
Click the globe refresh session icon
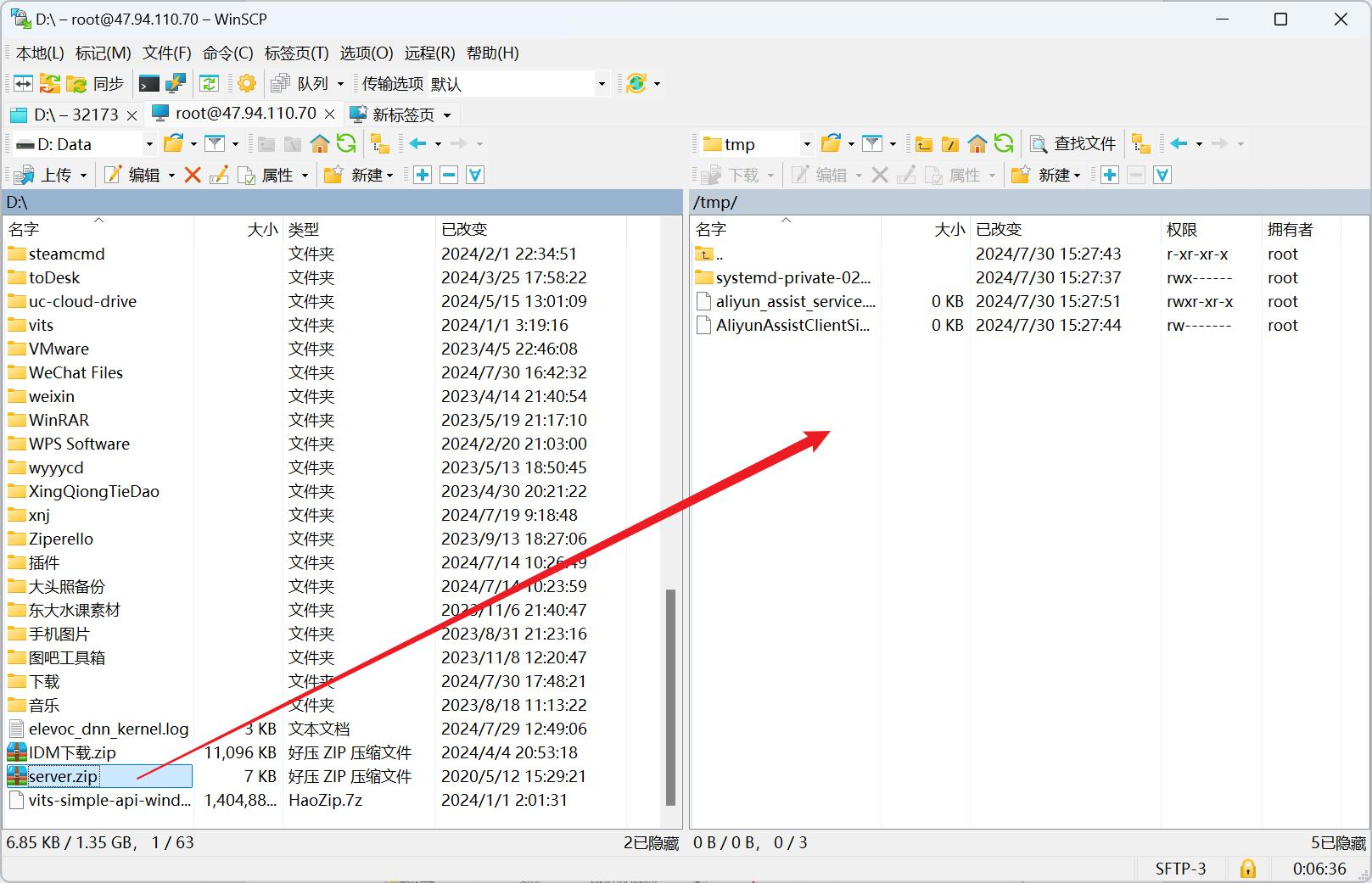click(x=636, y=83)
